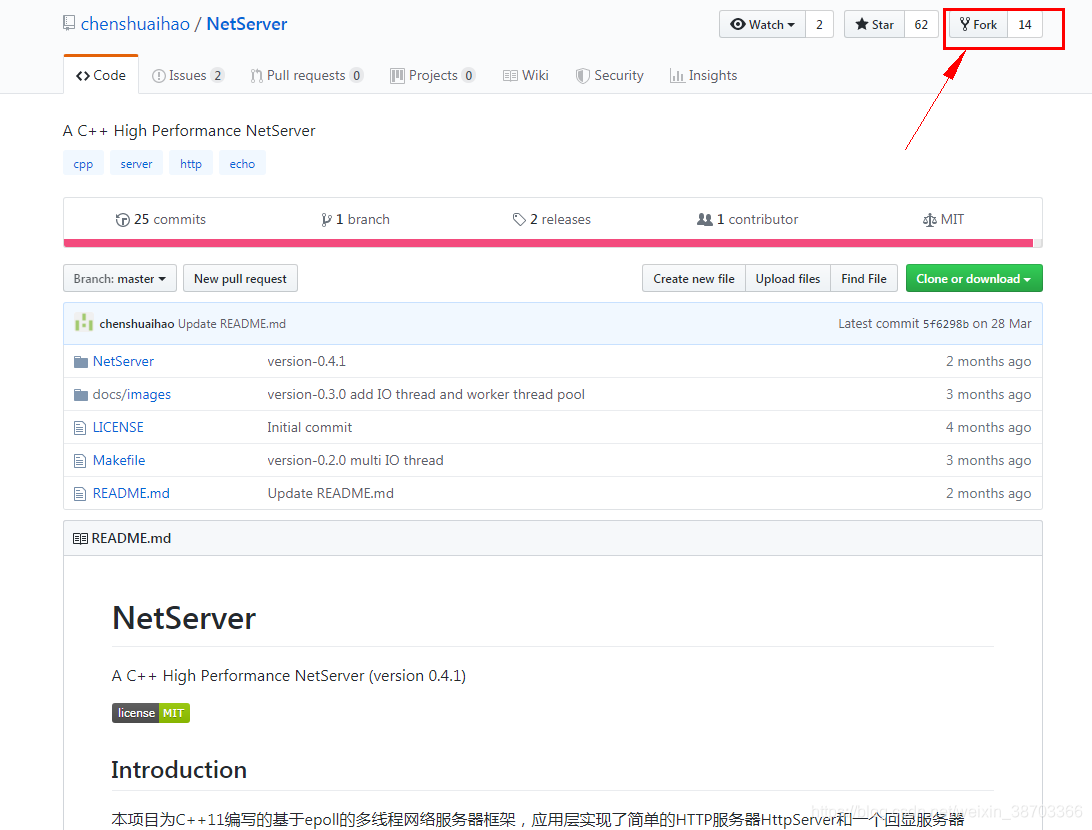Image resolution: width=1092 pixels, height=830 pixels.
Task: Open the version-0.4.1 commit message
Action: click(306, 361)
